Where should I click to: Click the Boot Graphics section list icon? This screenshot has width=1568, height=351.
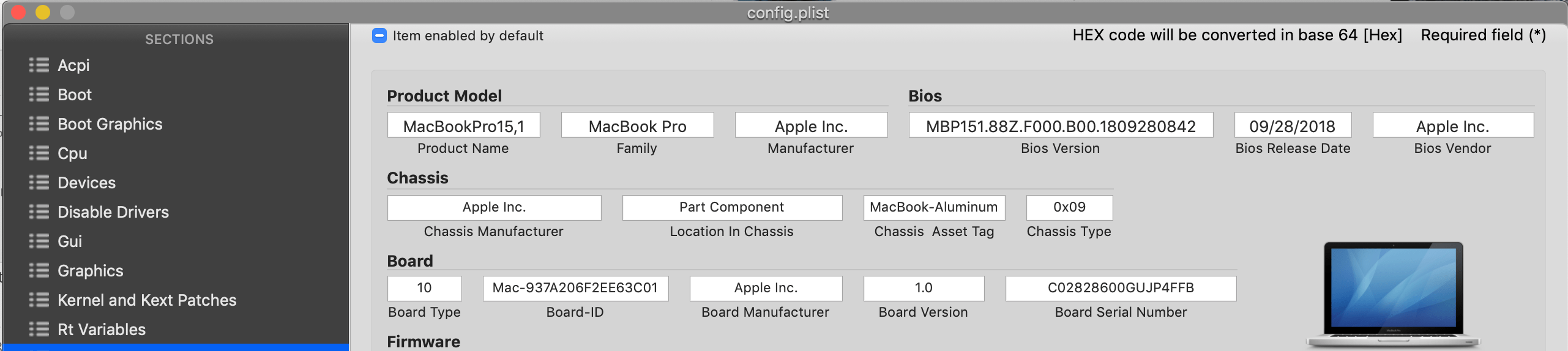tap(39, 124)
